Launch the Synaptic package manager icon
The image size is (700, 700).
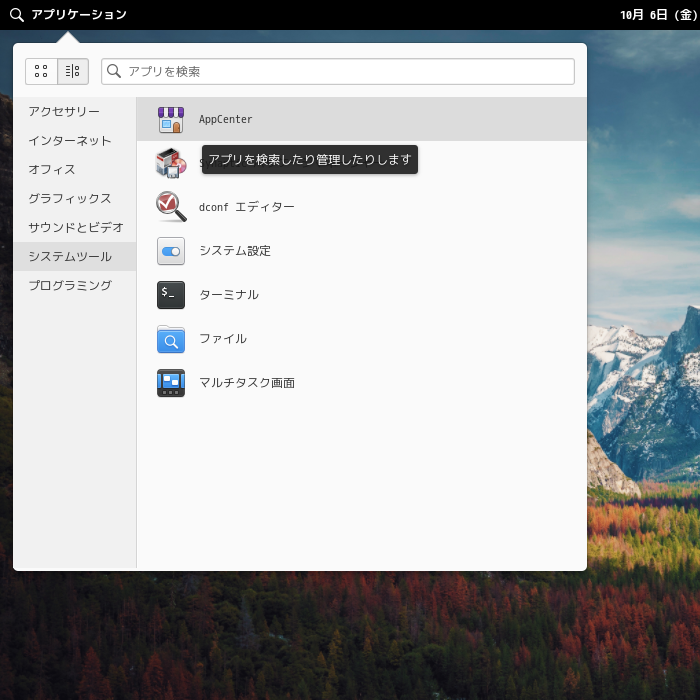click(171, 163)
